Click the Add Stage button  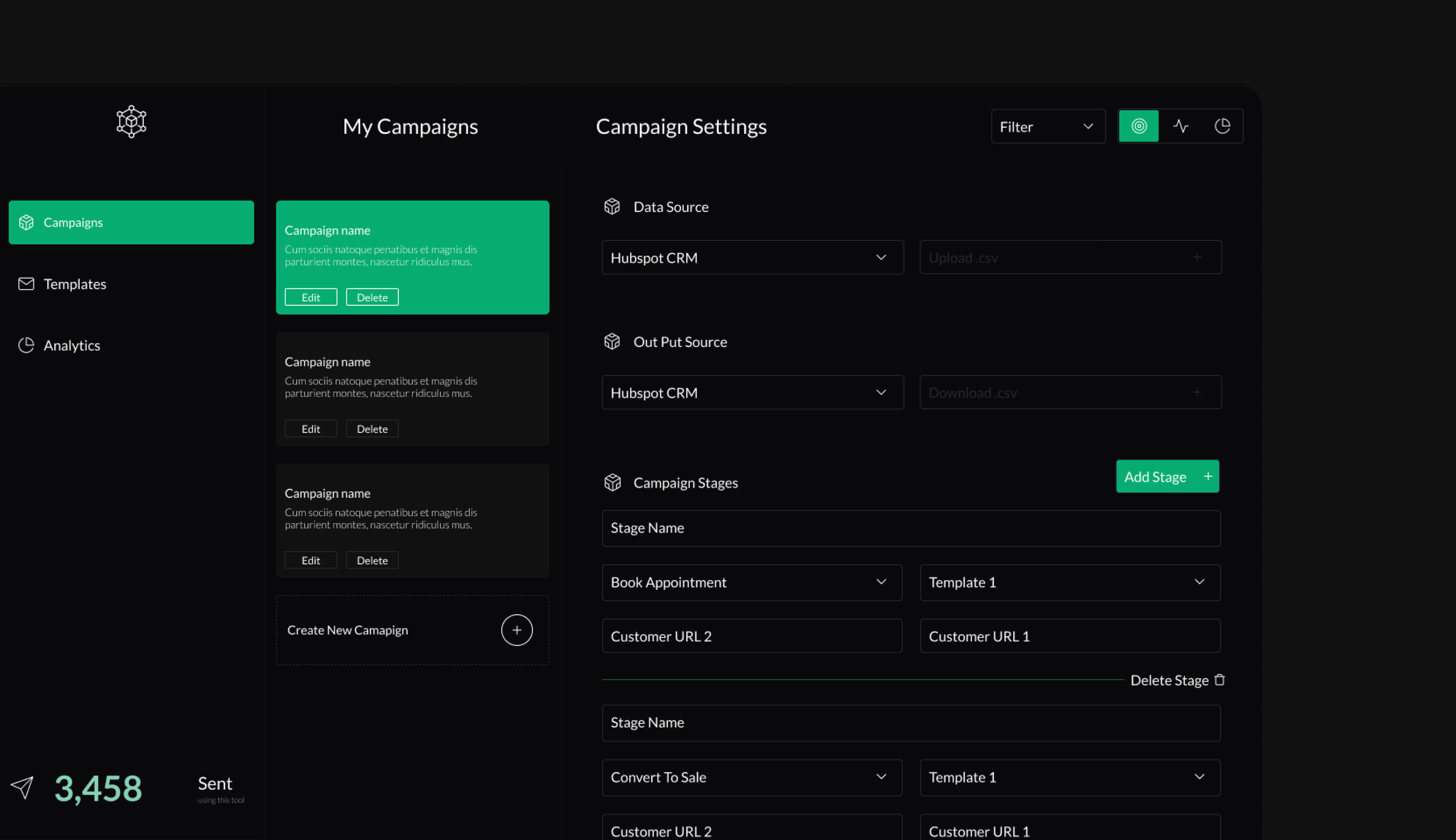click(1167, 476)
